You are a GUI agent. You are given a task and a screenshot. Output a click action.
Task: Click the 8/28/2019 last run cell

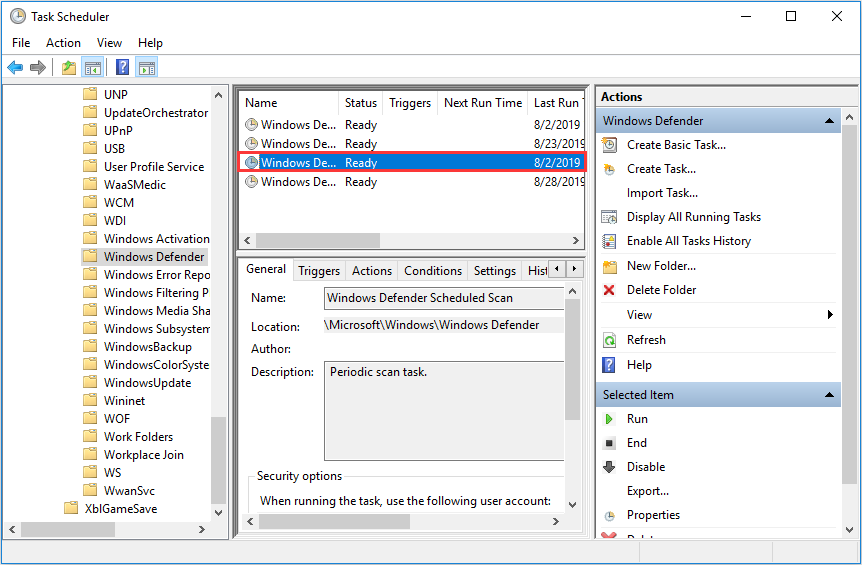[x=559, y=182]
